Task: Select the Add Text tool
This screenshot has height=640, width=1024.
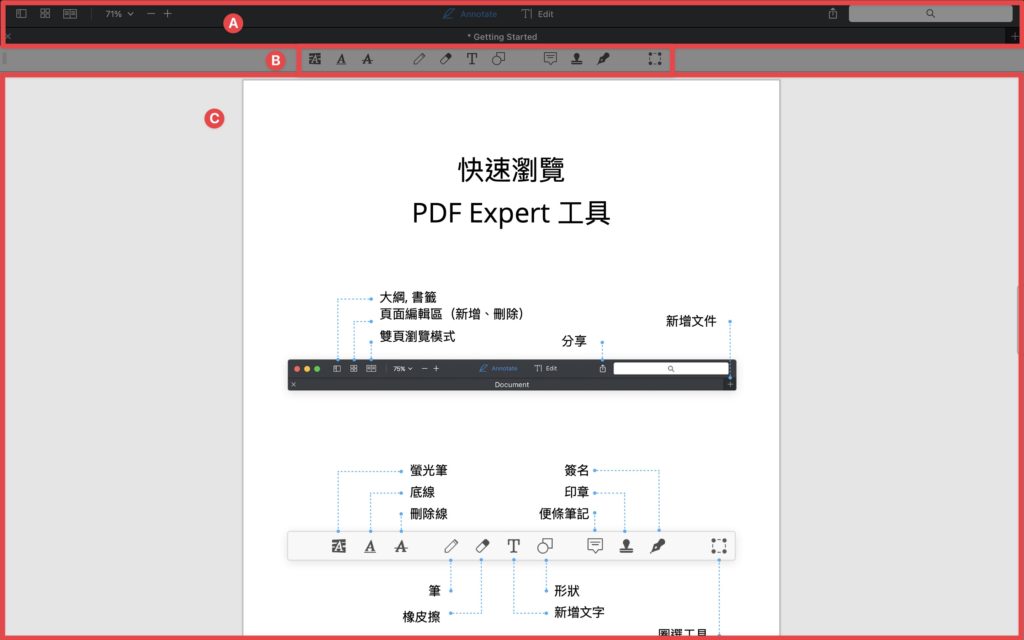Action: pyautogui.click(x=472, y=59)
